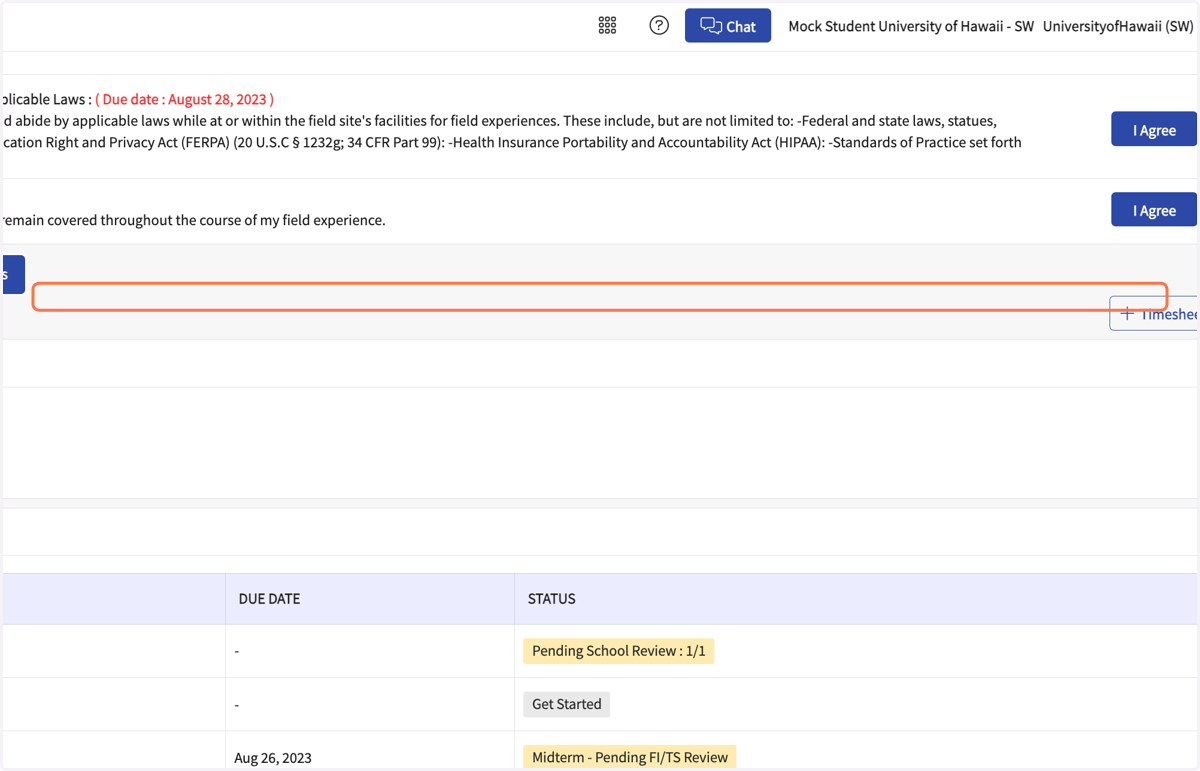The width and height of the screenshot is (1200, 771).
Task: Click I Agree for Applicable Laws
Action: pos(1154,130)
